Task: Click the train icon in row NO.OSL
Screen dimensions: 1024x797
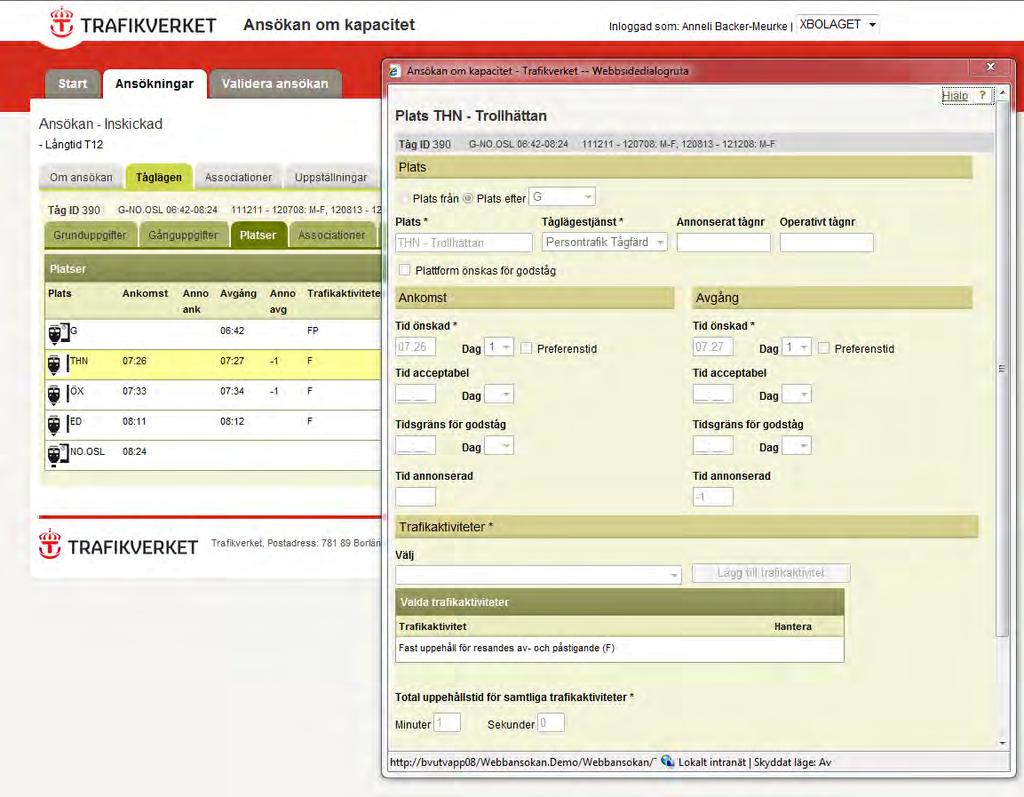Action: 57,454
